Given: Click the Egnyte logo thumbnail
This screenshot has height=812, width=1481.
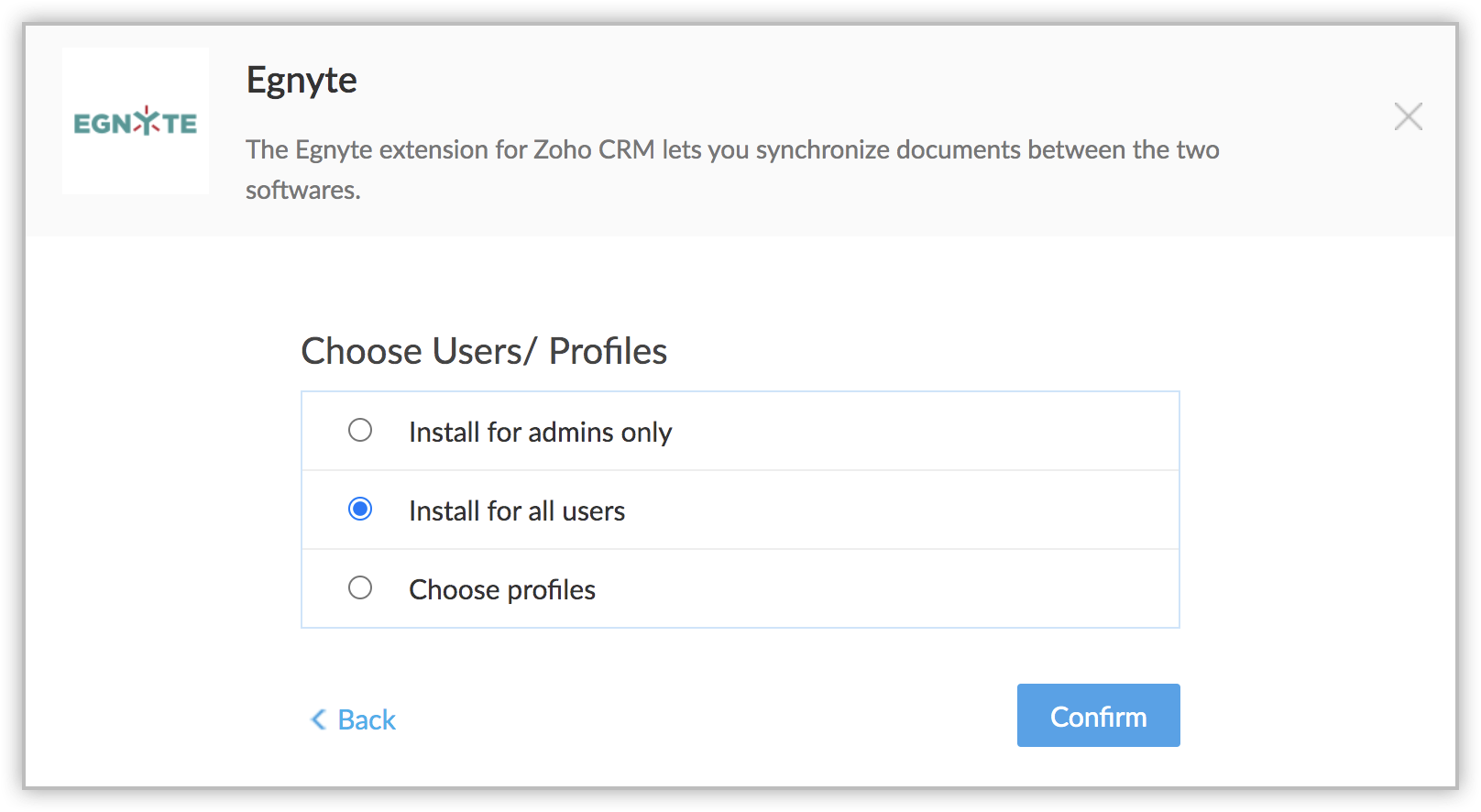Looking at the screenshot, I should click(x=136, y=121).
